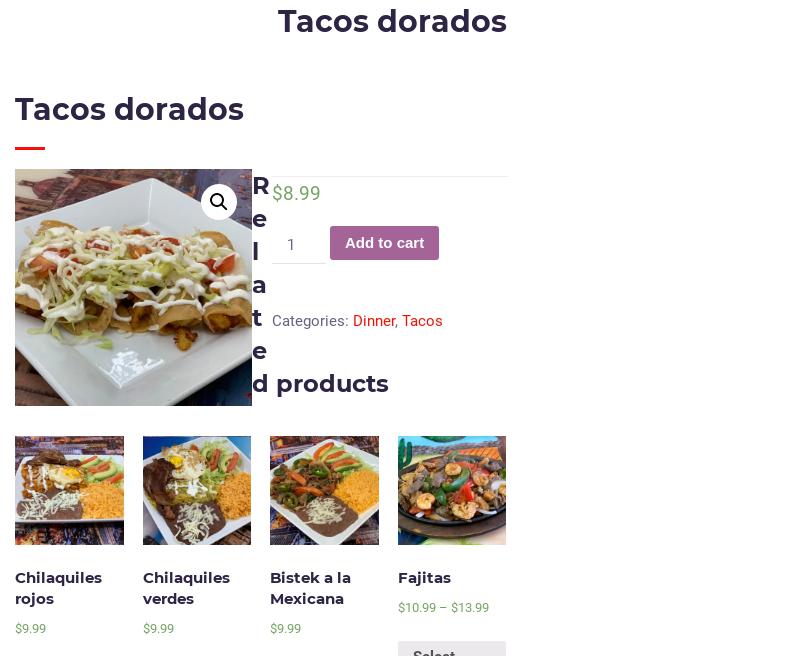Click the Chilaquiles rojos $9.99 price
Image resolution: width=785 pixels, height=656 pixels.
click(x=31, y=628)
